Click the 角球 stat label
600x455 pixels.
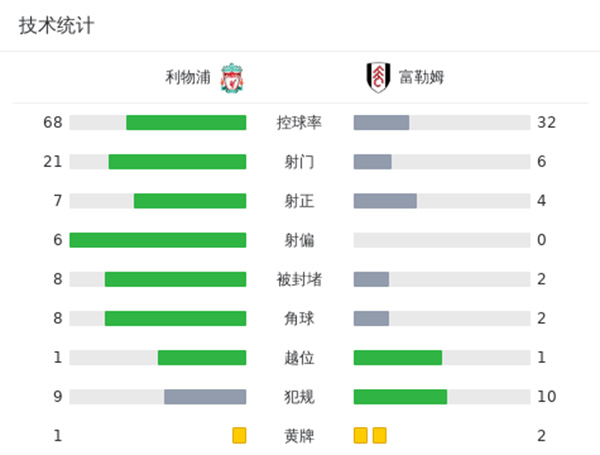[x=299, y=318]
